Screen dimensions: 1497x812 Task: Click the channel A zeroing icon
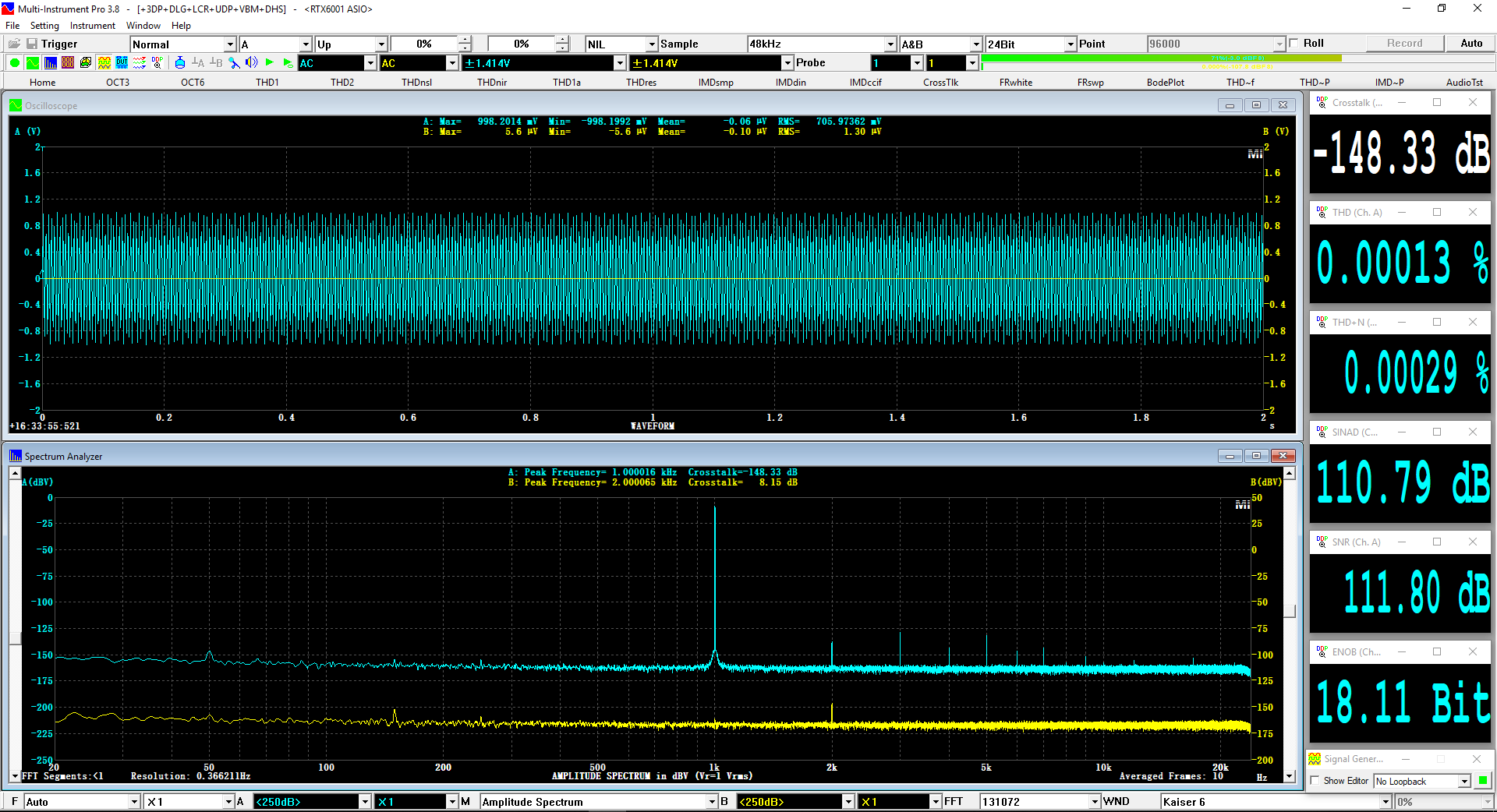(198, 63)
